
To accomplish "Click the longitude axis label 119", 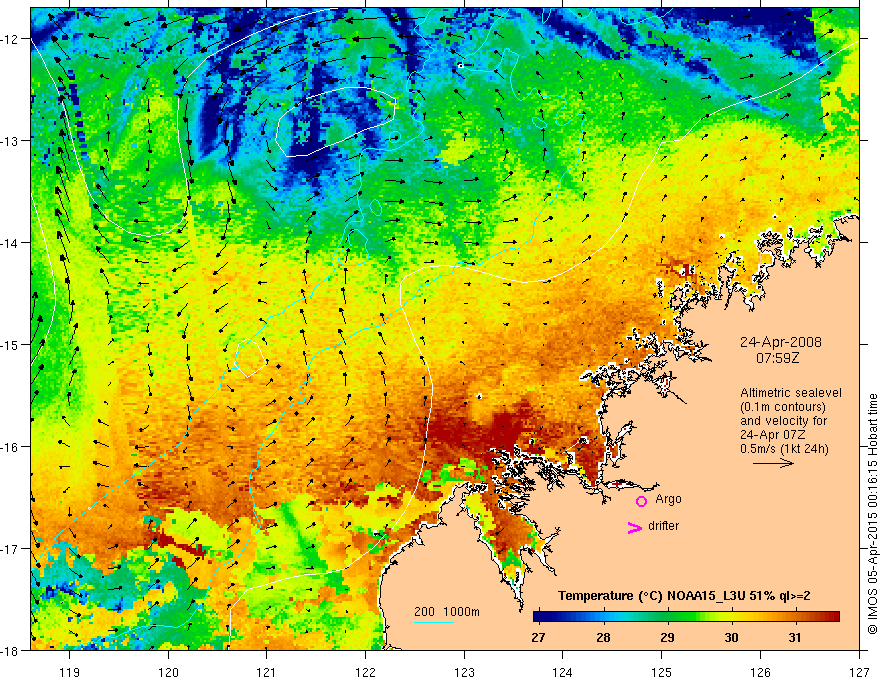I will point(70,673).
